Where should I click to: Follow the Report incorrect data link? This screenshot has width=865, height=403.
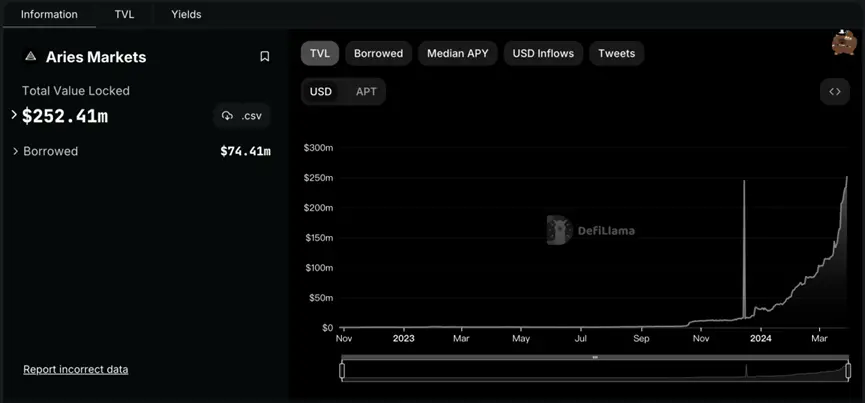coord(76,369)
